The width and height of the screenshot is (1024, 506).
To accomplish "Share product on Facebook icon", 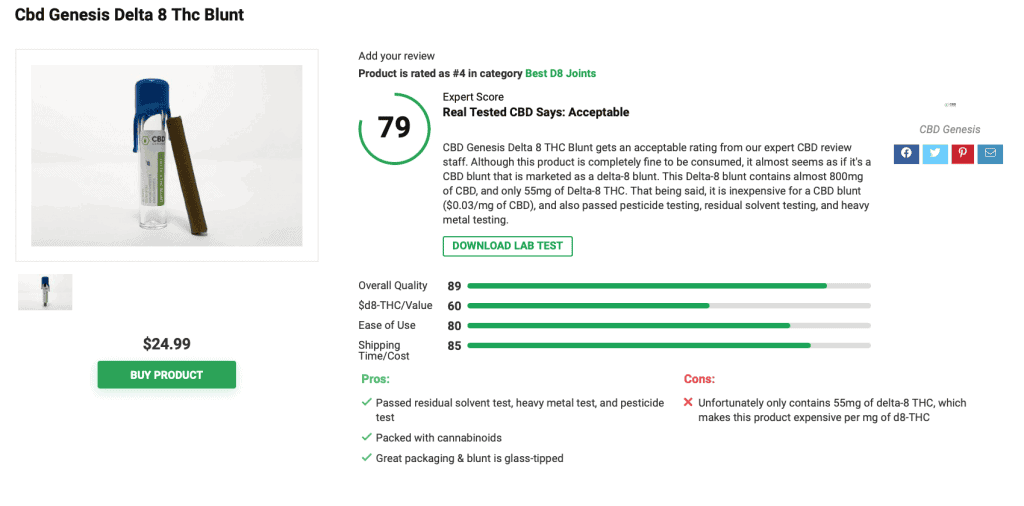I will (906, 153).
